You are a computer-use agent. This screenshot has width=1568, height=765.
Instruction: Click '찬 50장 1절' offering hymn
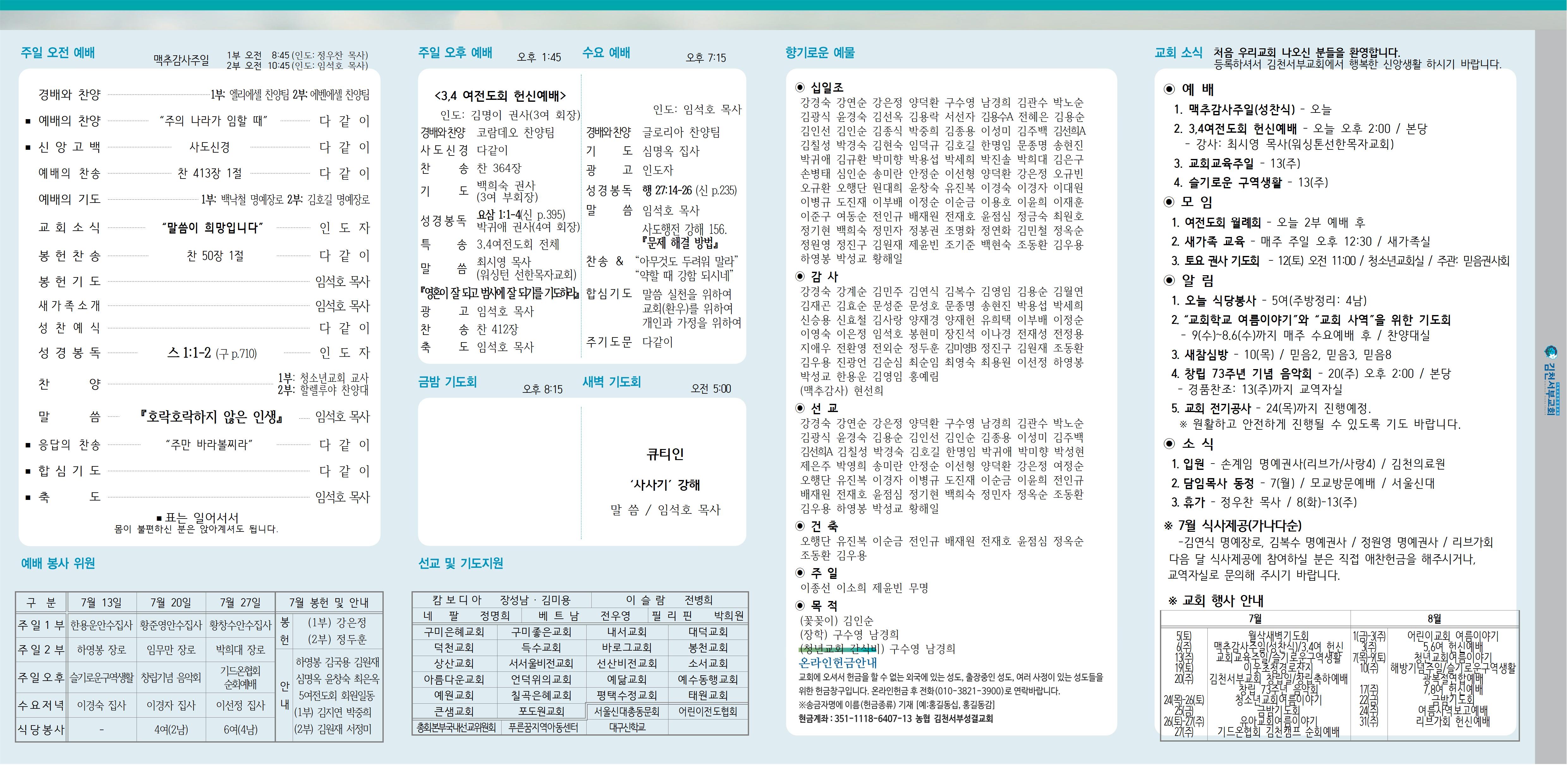point(215,256)
